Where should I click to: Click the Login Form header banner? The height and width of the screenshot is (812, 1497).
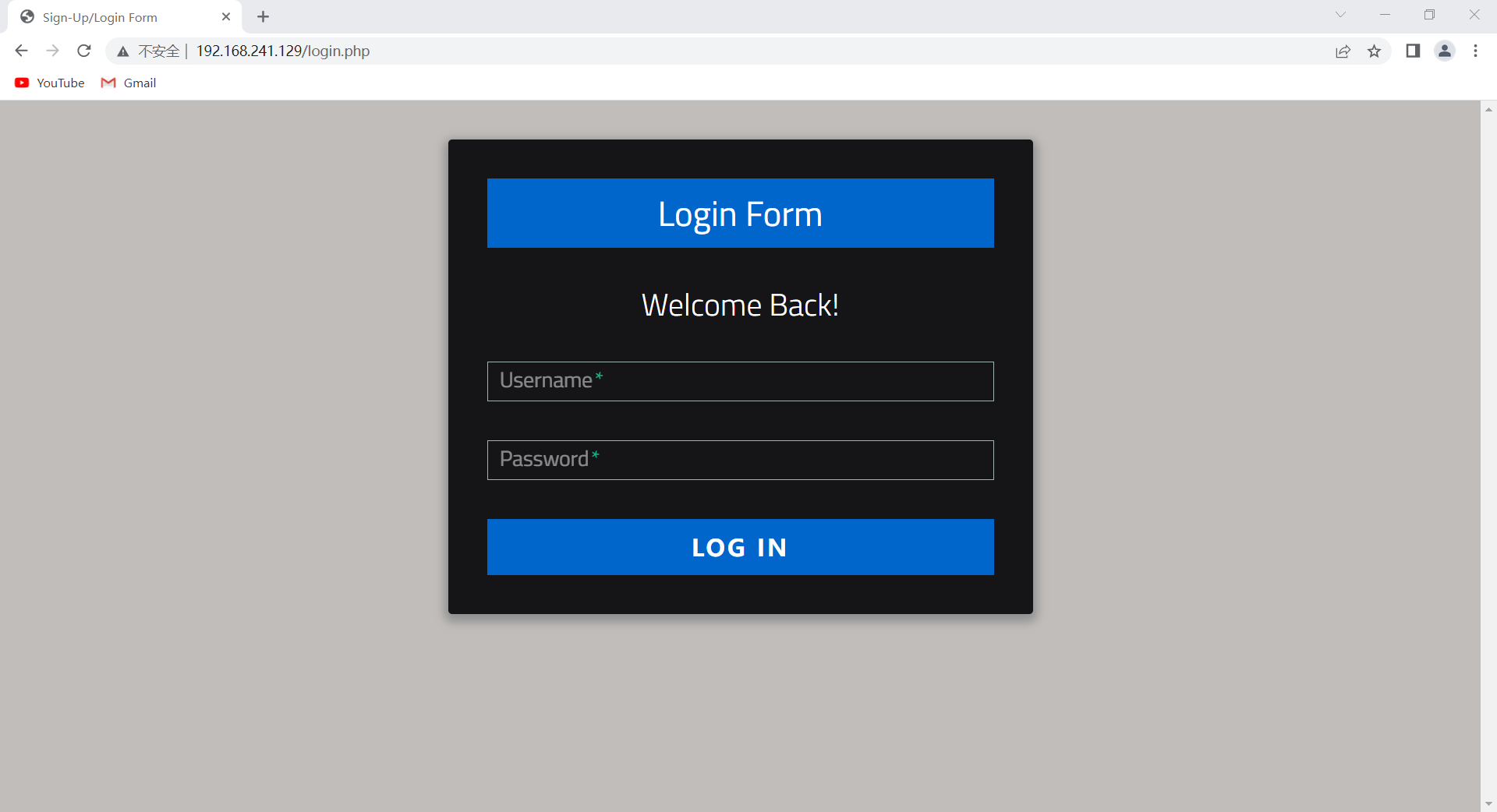tap(740, 214)
